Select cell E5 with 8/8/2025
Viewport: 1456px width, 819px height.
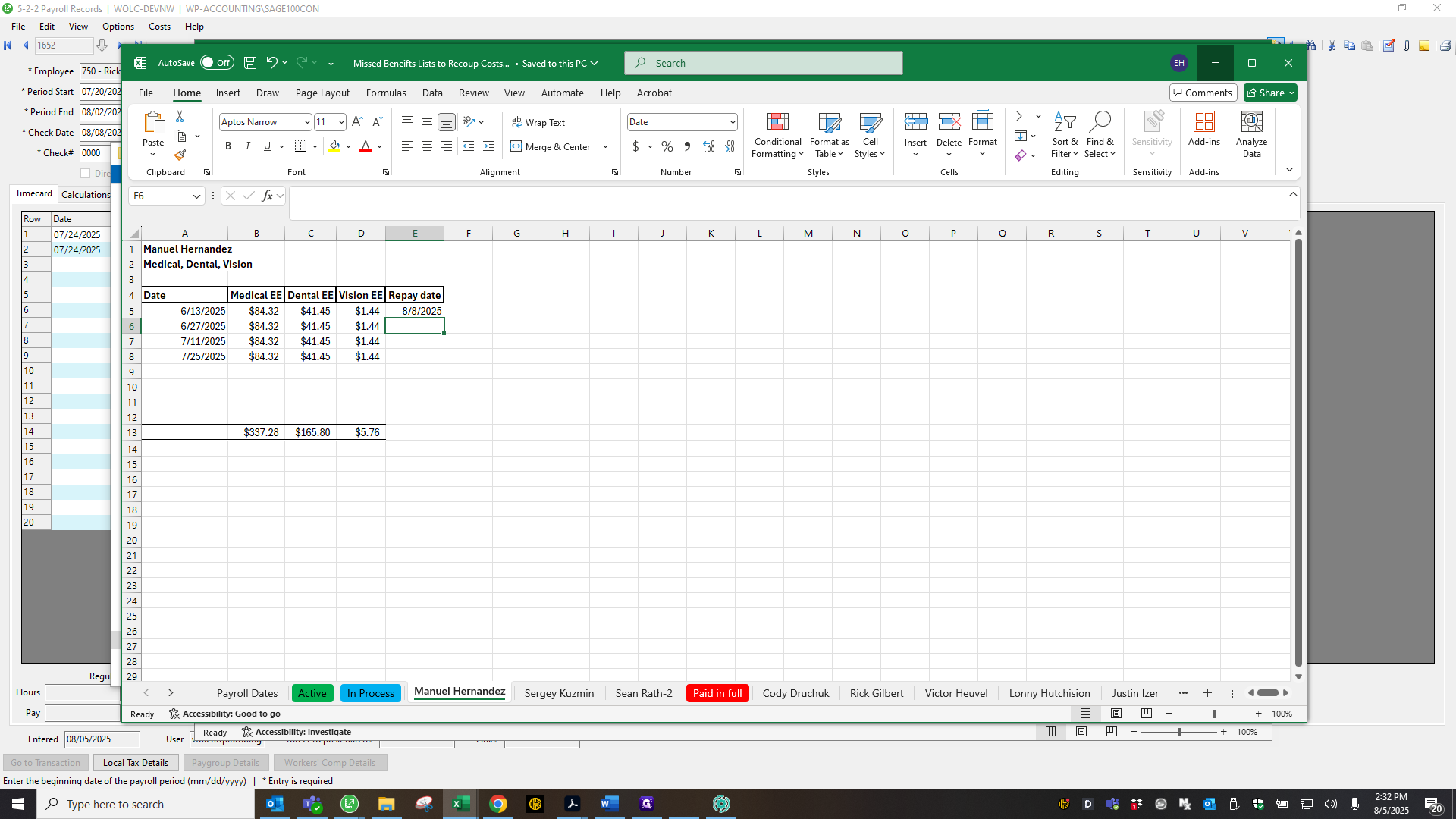coord(415,311)
